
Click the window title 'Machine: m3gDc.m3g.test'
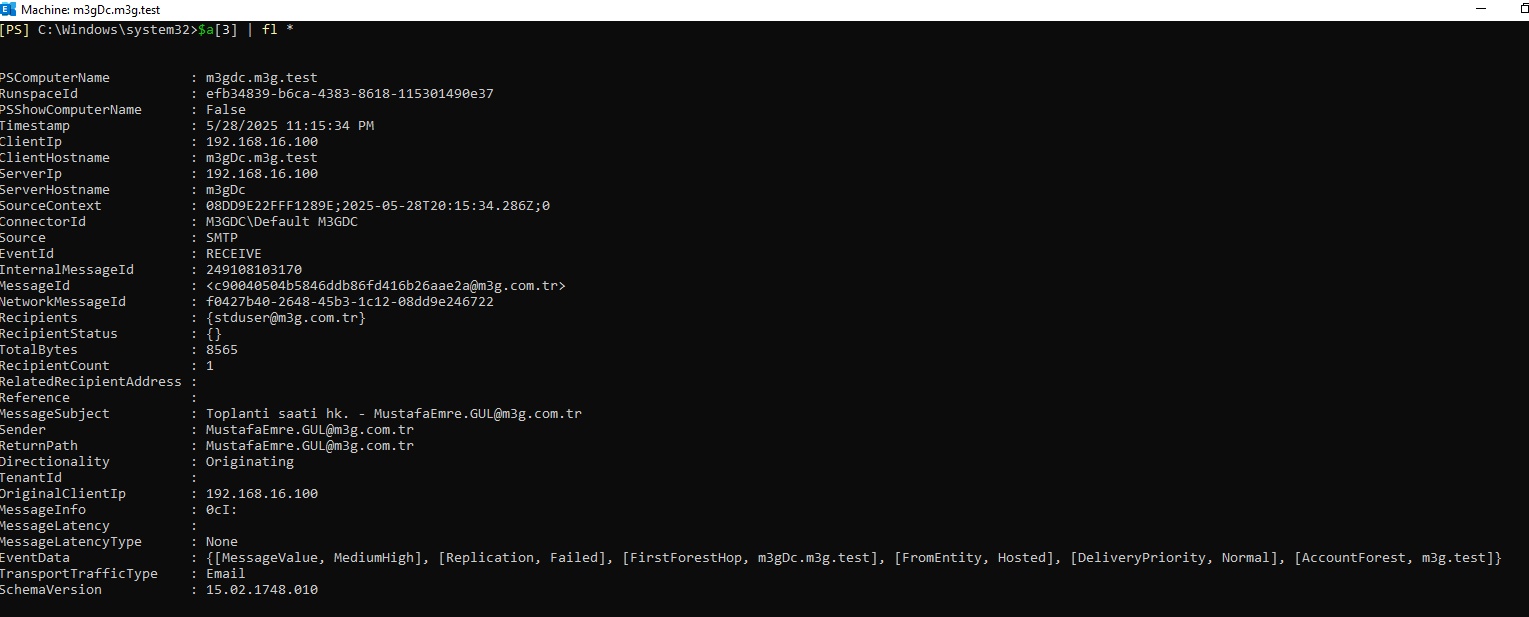click(x=89, y=9)
